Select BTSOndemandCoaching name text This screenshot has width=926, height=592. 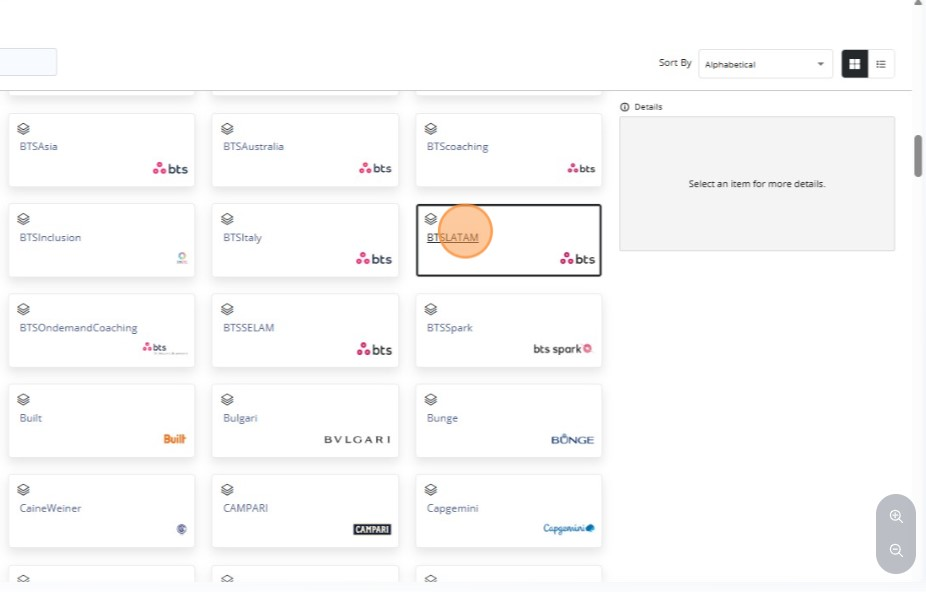tap(79, 328)
